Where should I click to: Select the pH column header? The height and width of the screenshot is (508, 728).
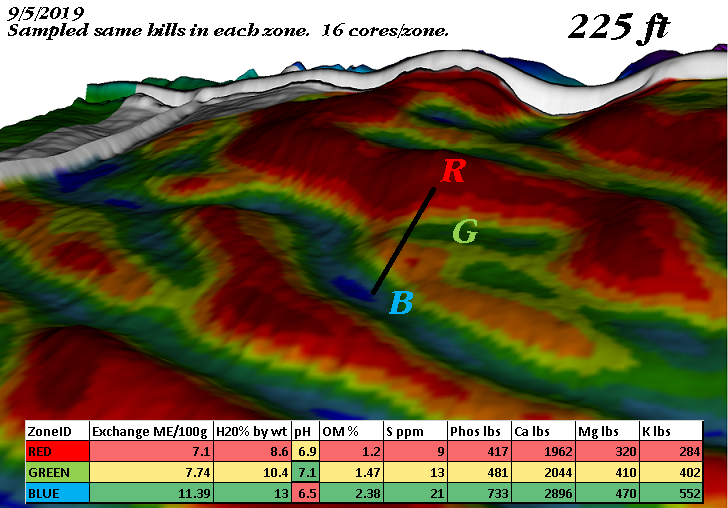pyautogui.click(x=305, y=431)
